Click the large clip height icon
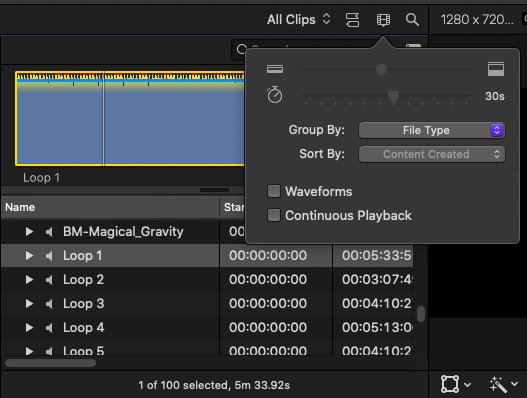The height and width of the screenshot is (398, 527). (x=496, y=69)
